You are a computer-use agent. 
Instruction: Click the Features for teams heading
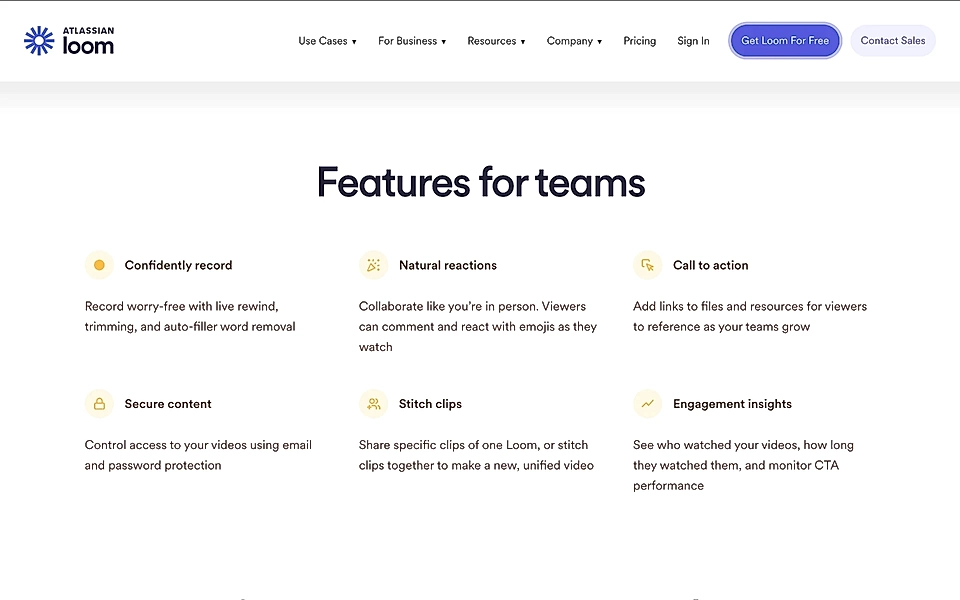(480, 183)
